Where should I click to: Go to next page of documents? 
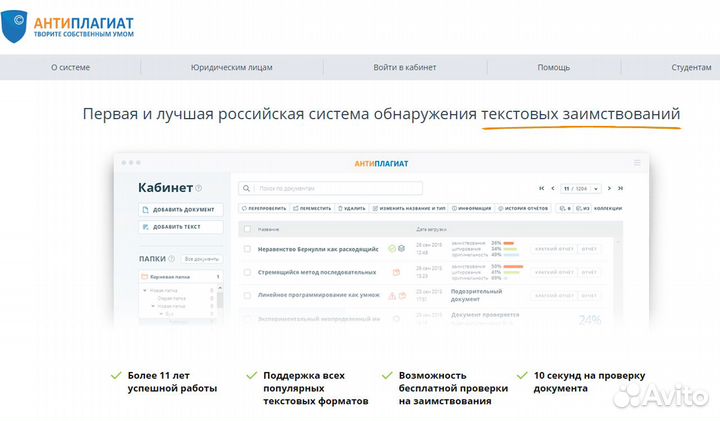(609, 188)
